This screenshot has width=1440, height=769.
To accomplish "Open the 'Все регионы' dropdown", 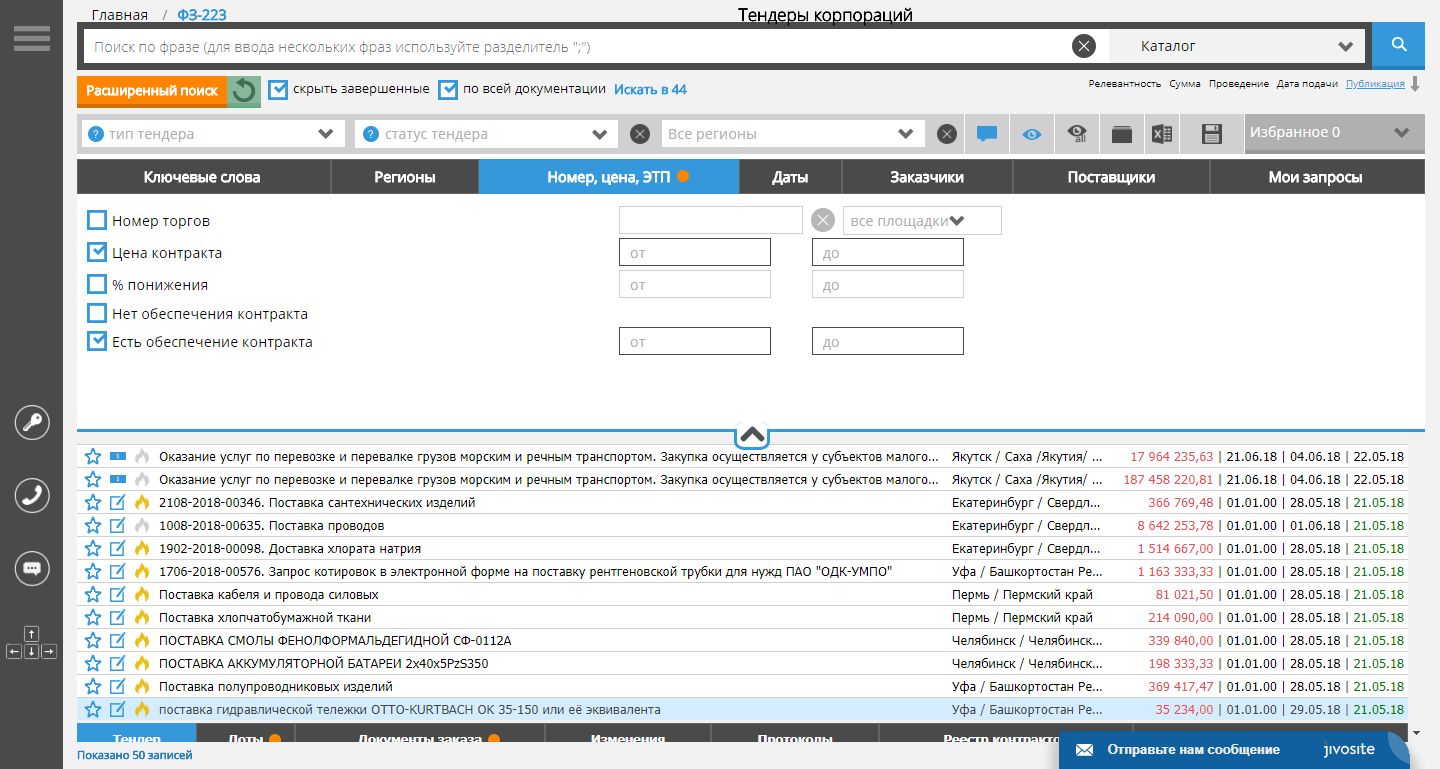I will click(792, 134).
